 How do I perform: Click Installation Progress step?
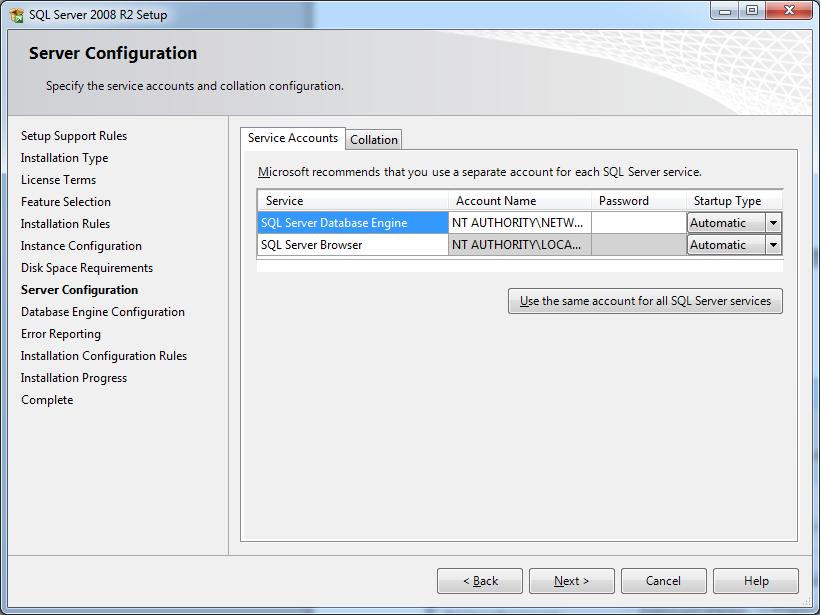pos(74,378)
